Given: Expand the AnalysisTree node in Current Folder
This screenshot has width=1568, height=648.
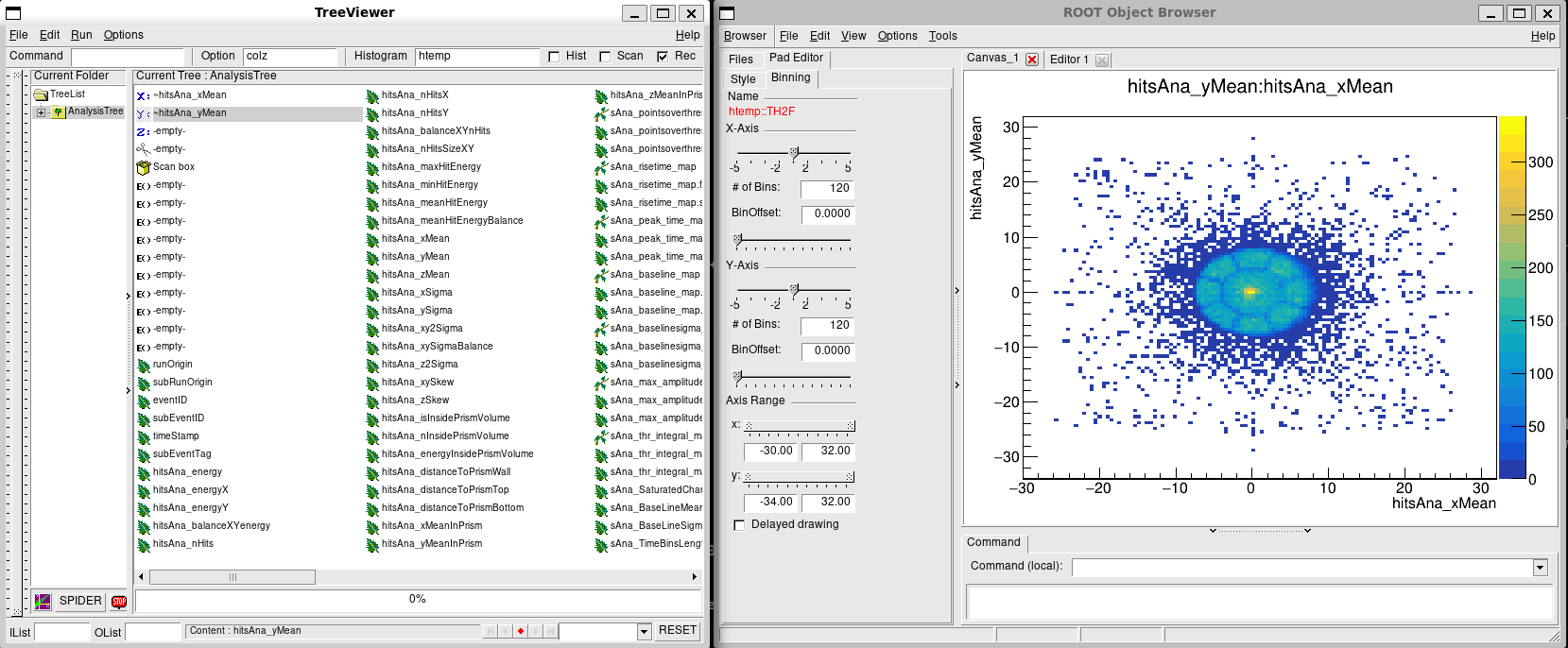Looking at the screenshot, I should coord(41,112).
